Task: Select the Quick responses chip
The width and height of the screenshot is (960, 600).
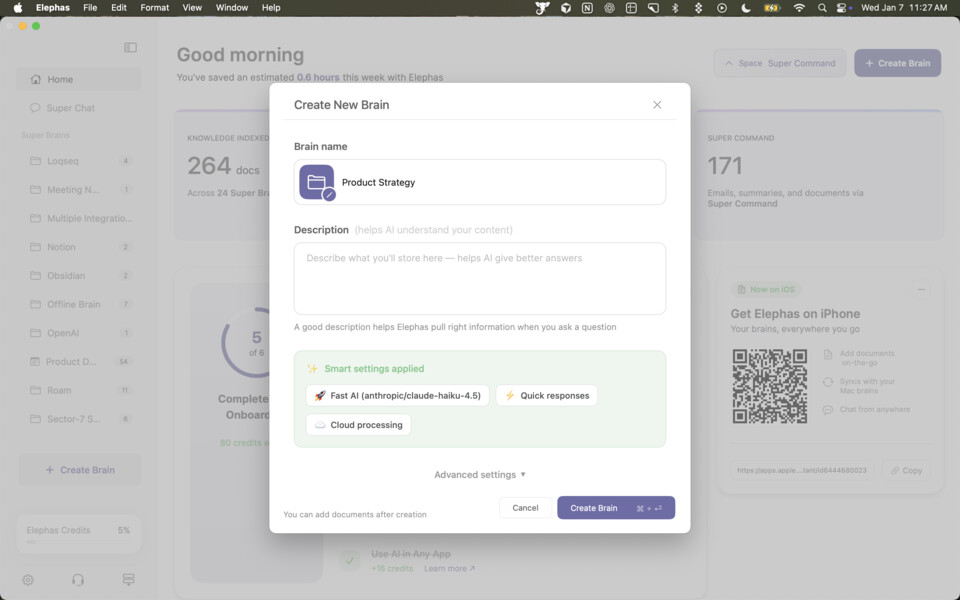Action: click(547, 396)
